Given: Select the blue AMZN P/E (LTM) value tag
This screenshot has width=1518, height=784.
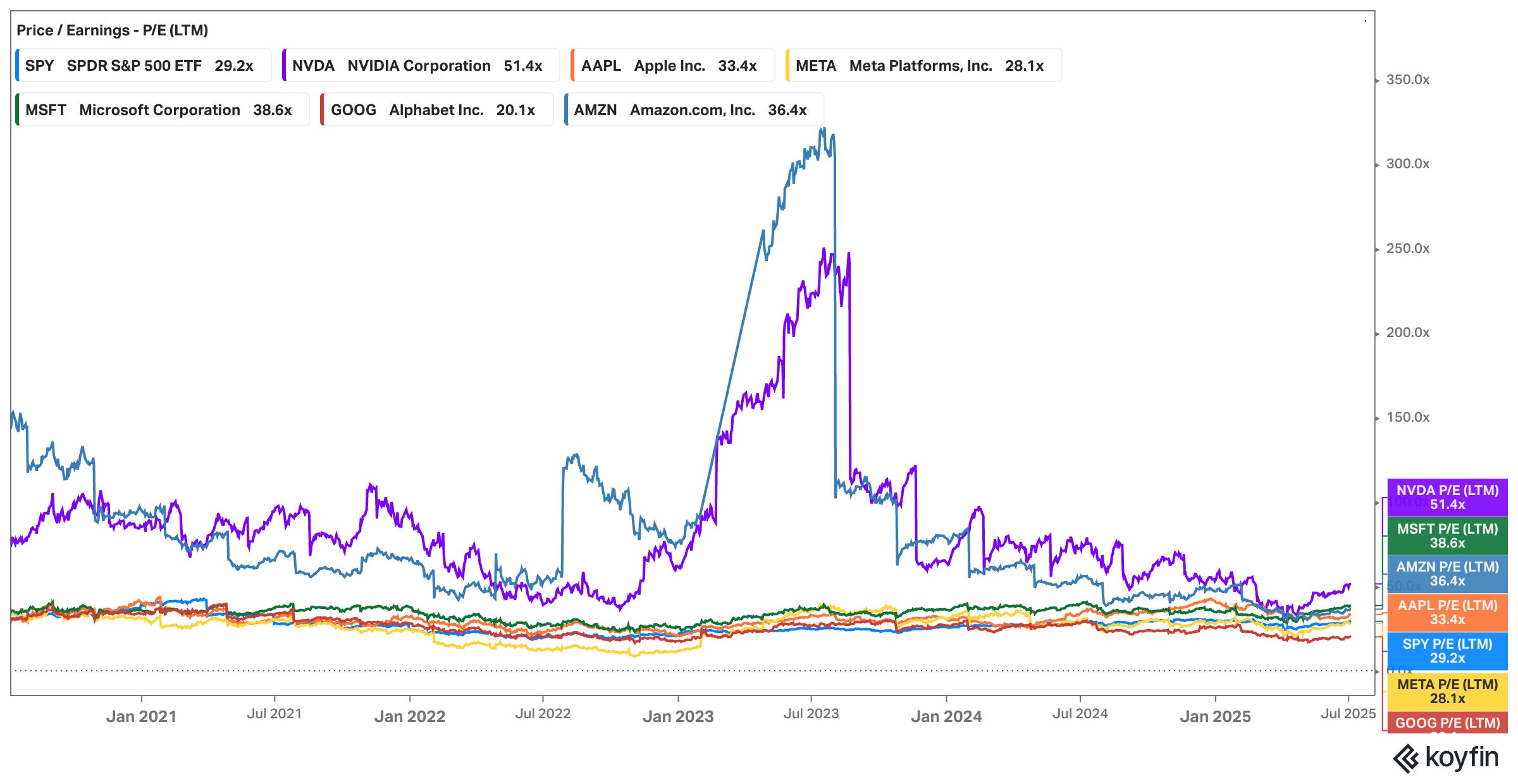Looking at the screenshot, I should (1447, 574).
